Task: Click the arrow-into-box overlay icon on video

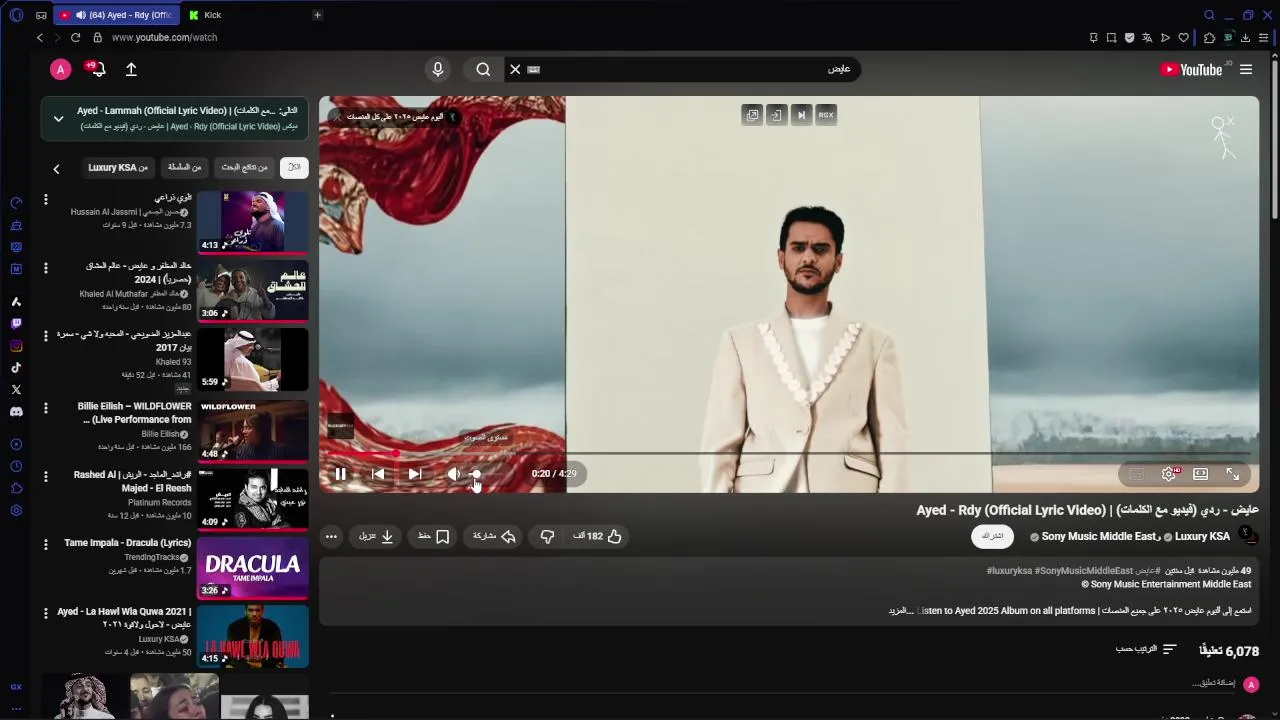Action: tap(776, 115)
